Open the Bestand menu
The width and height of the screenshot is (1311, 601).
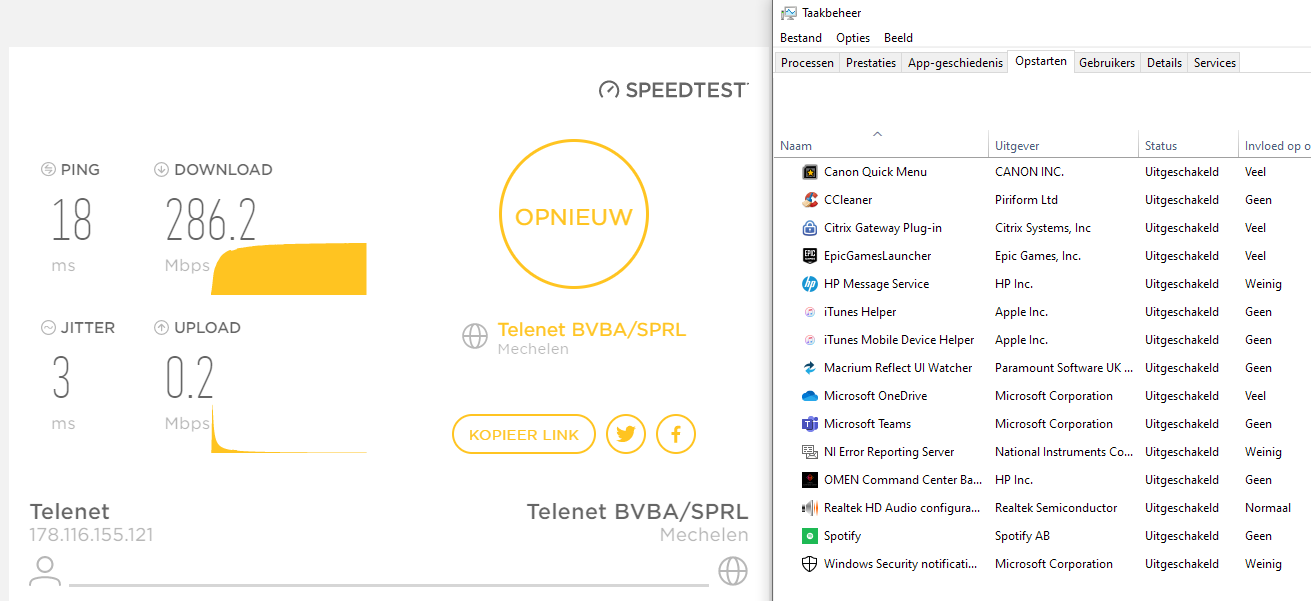tap(801, 38)
